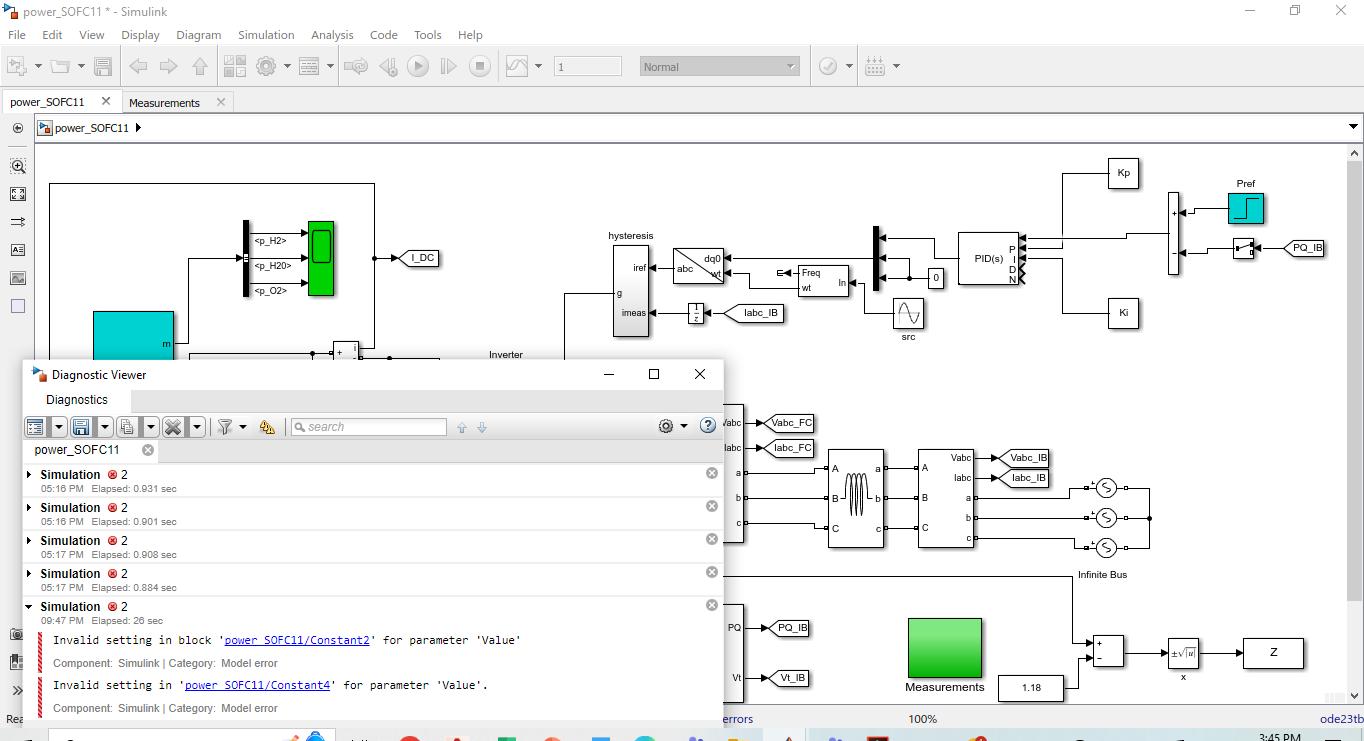The width and height of the screenshot is (1364, 741).
Task: Select the Zoom tool in the left palette
Action: pos(18,166)
